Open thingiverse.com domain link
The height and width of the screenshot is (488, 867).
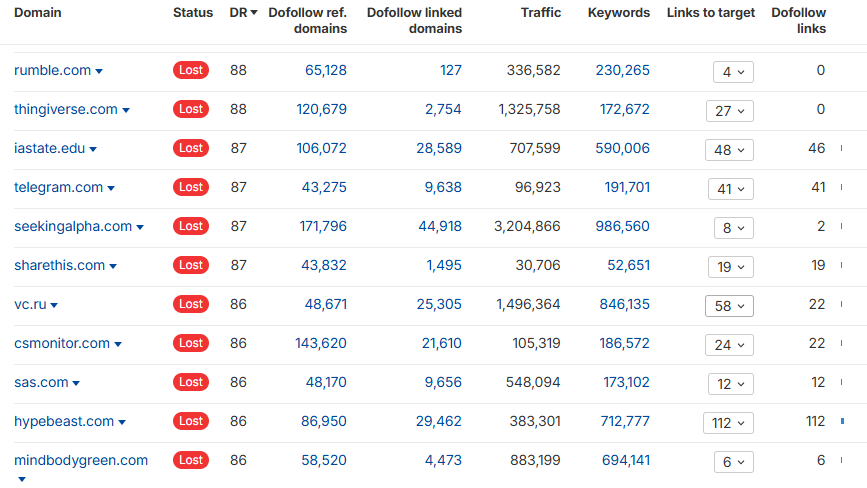coord(66,109)
